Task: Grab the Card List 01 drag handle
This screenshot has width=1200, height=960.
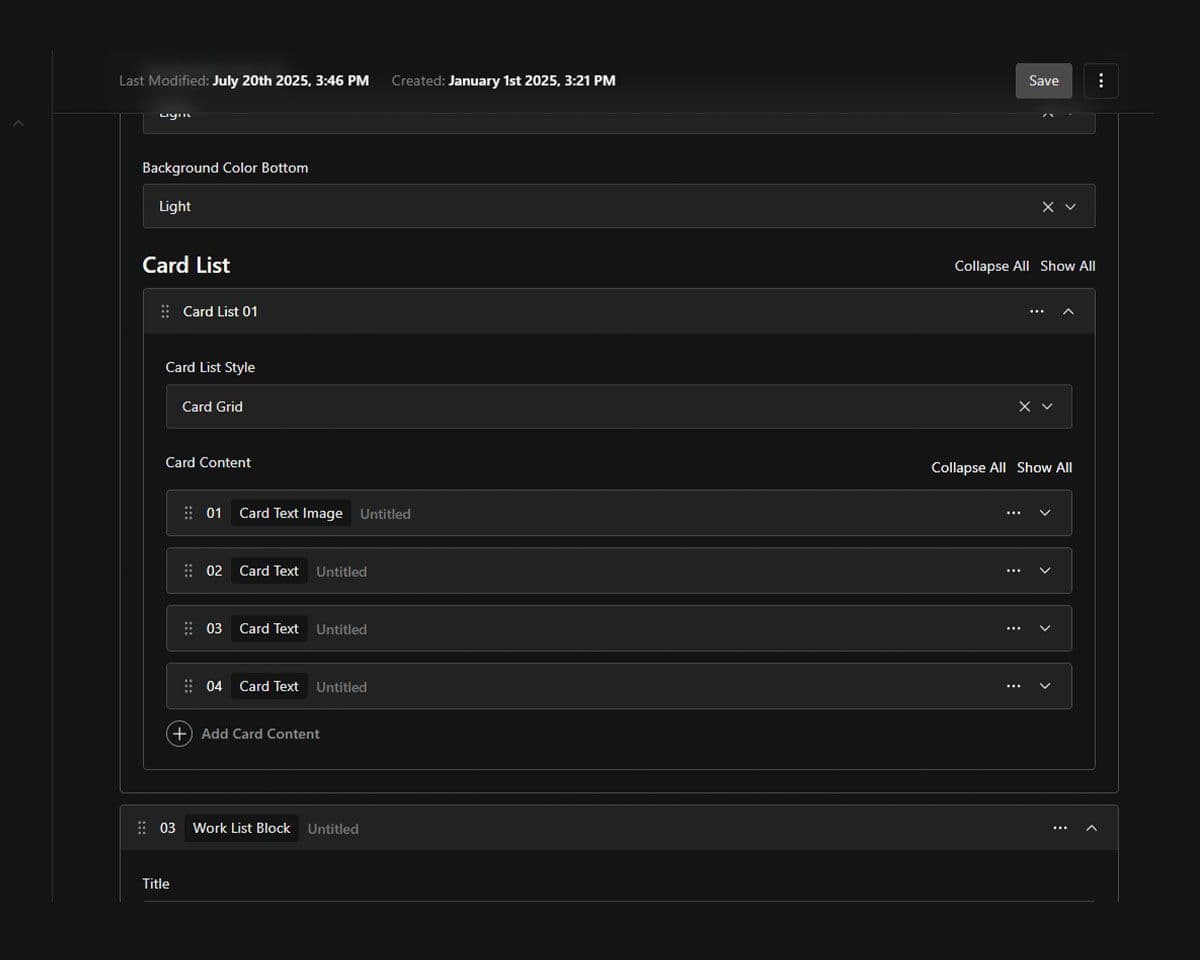Action: [165, 312]
